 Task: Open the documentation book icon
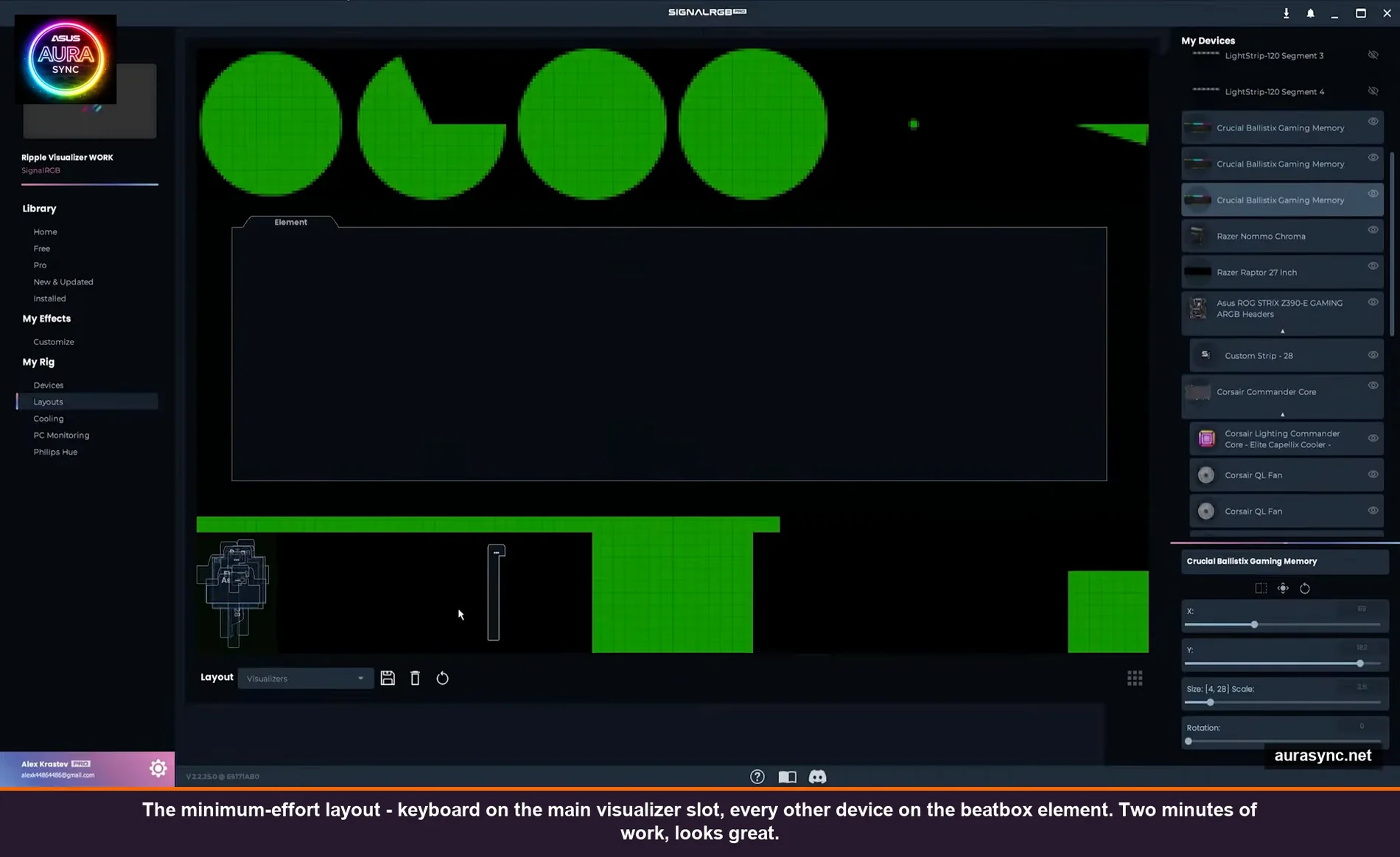click(x=788, y=776)
